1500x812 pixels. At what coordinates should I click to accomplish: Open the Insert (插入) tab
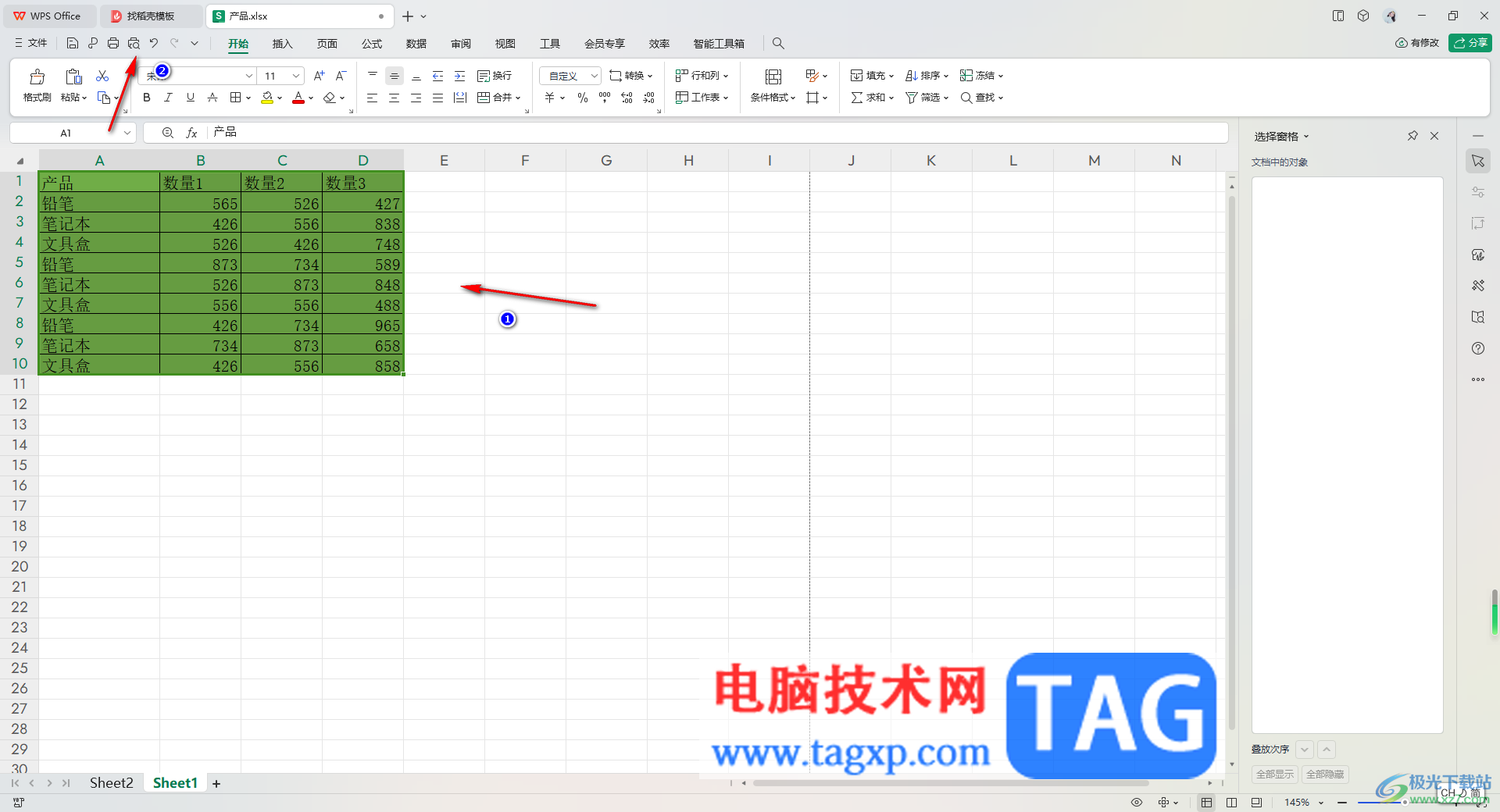coord(282,44)
